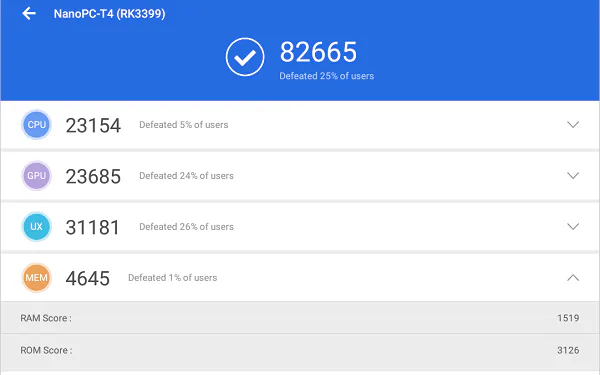Screen dimensions: 600x375
Task: Click the 'RAM Score :' label
Action: (x=46, y=318)
